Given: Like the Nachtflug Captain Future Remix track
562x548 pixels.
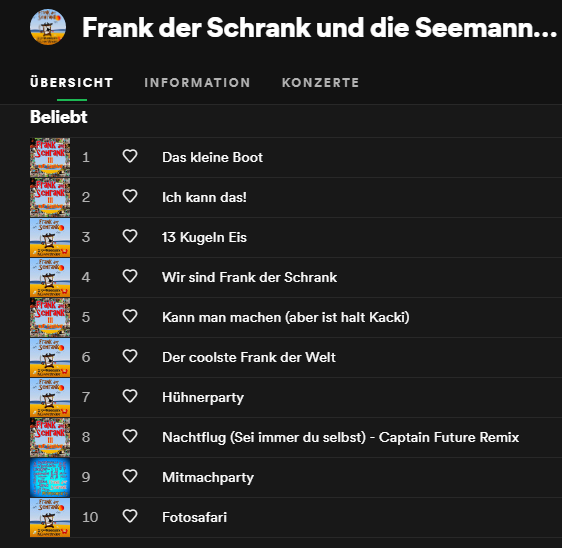Looking at the screenshot, I should coord(130,437).
